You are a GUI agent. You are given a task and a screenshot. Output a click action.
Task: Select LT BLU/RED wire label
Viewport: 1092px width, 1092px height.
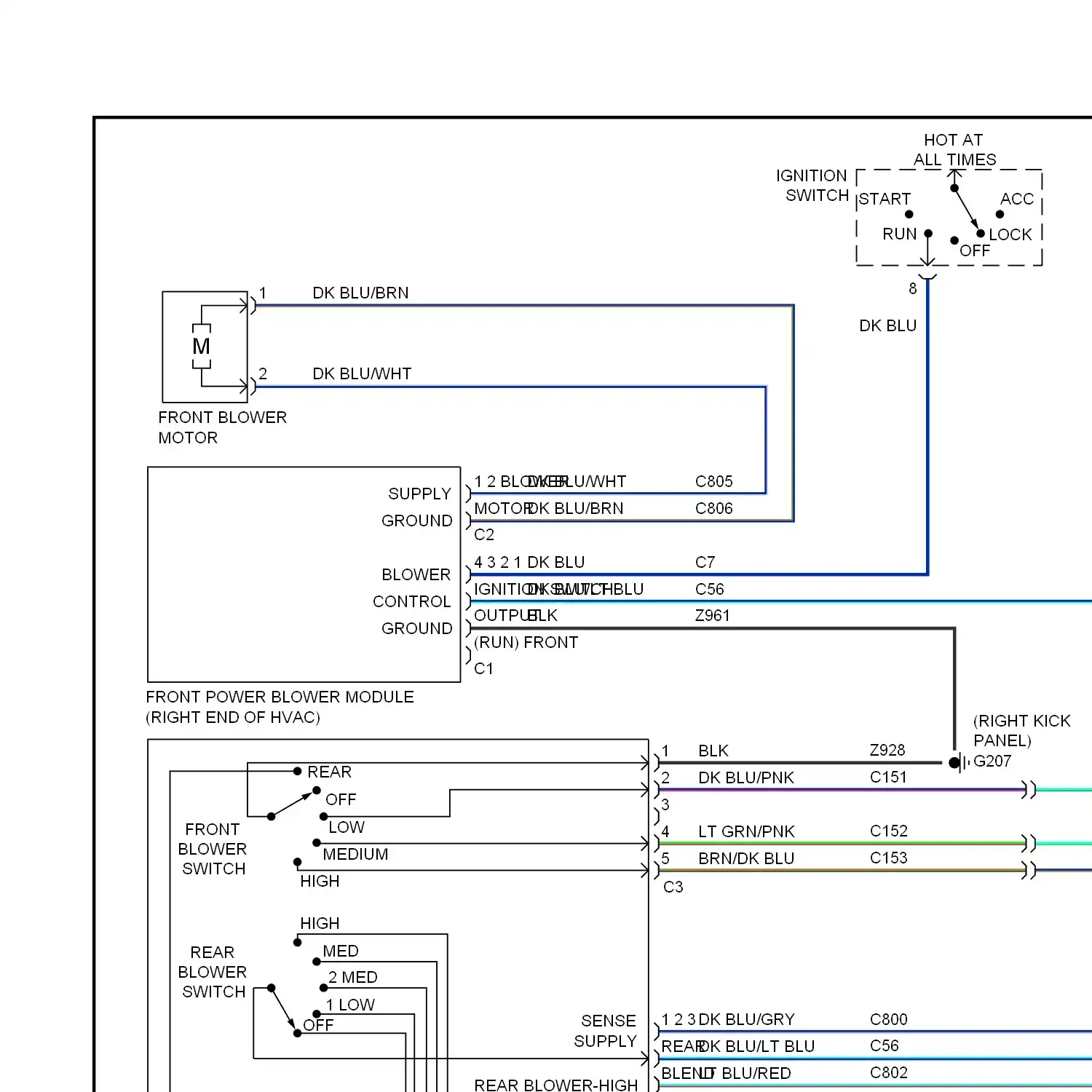pyautogui.click(x=746, y=1074)
